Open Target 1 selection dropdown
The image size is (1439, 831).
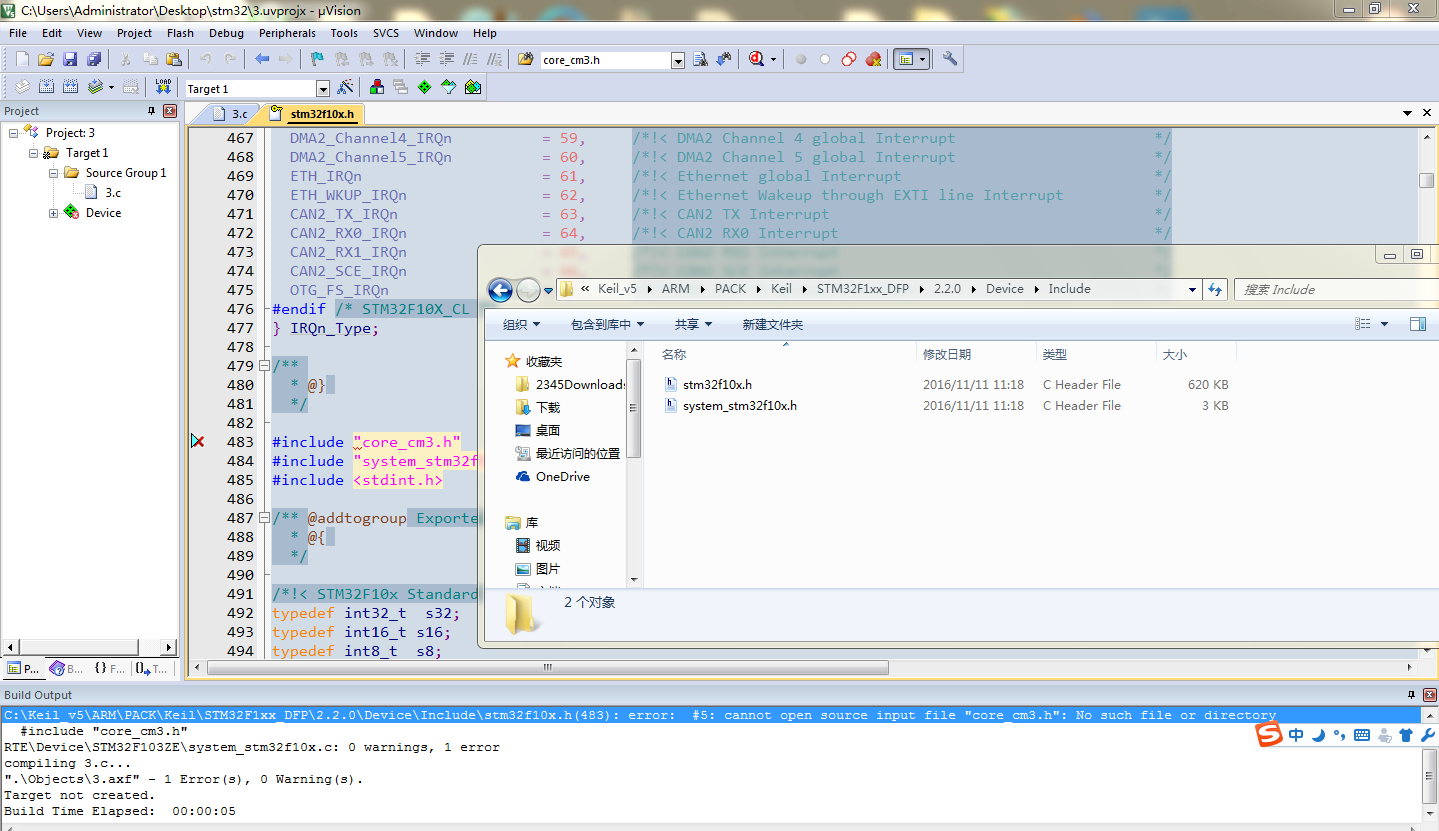322,89
